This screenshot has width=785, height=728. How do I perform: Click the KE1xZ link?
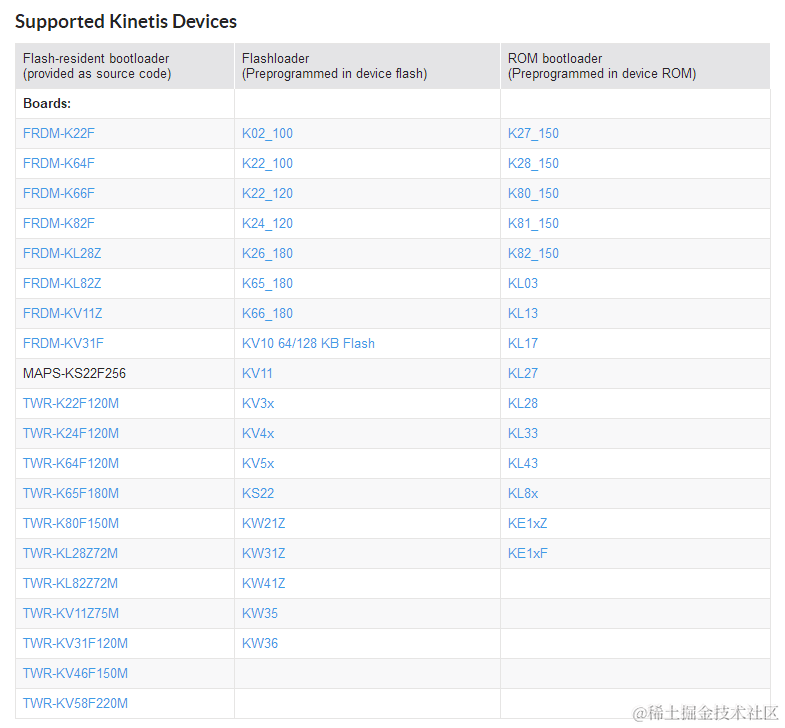(x=527, y=524)
